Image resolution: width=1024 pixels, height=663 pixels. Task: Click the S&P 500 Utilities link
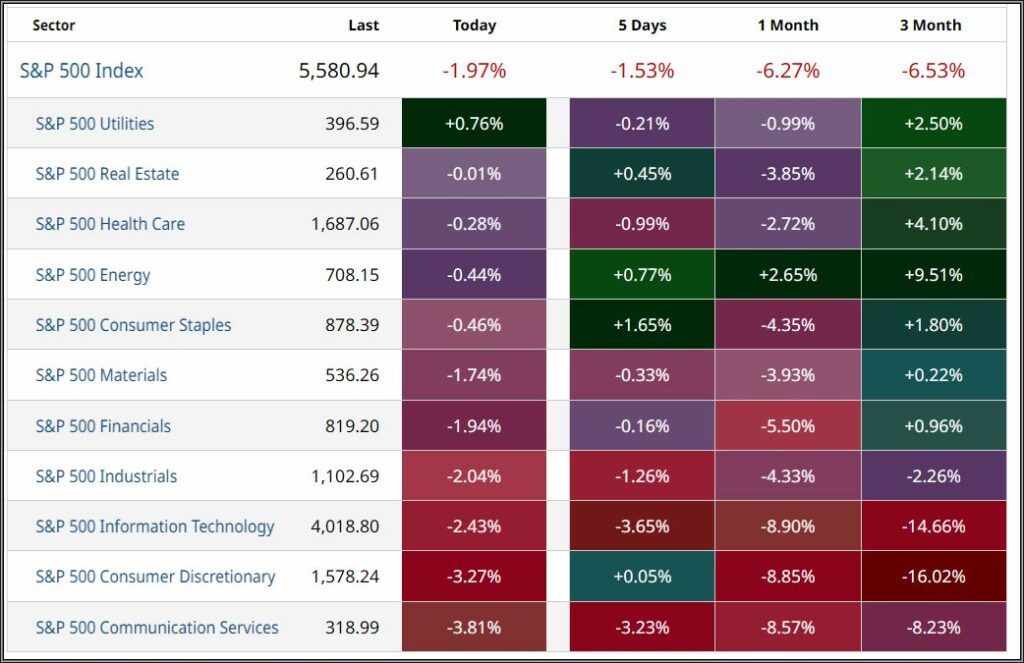[95, 124]
